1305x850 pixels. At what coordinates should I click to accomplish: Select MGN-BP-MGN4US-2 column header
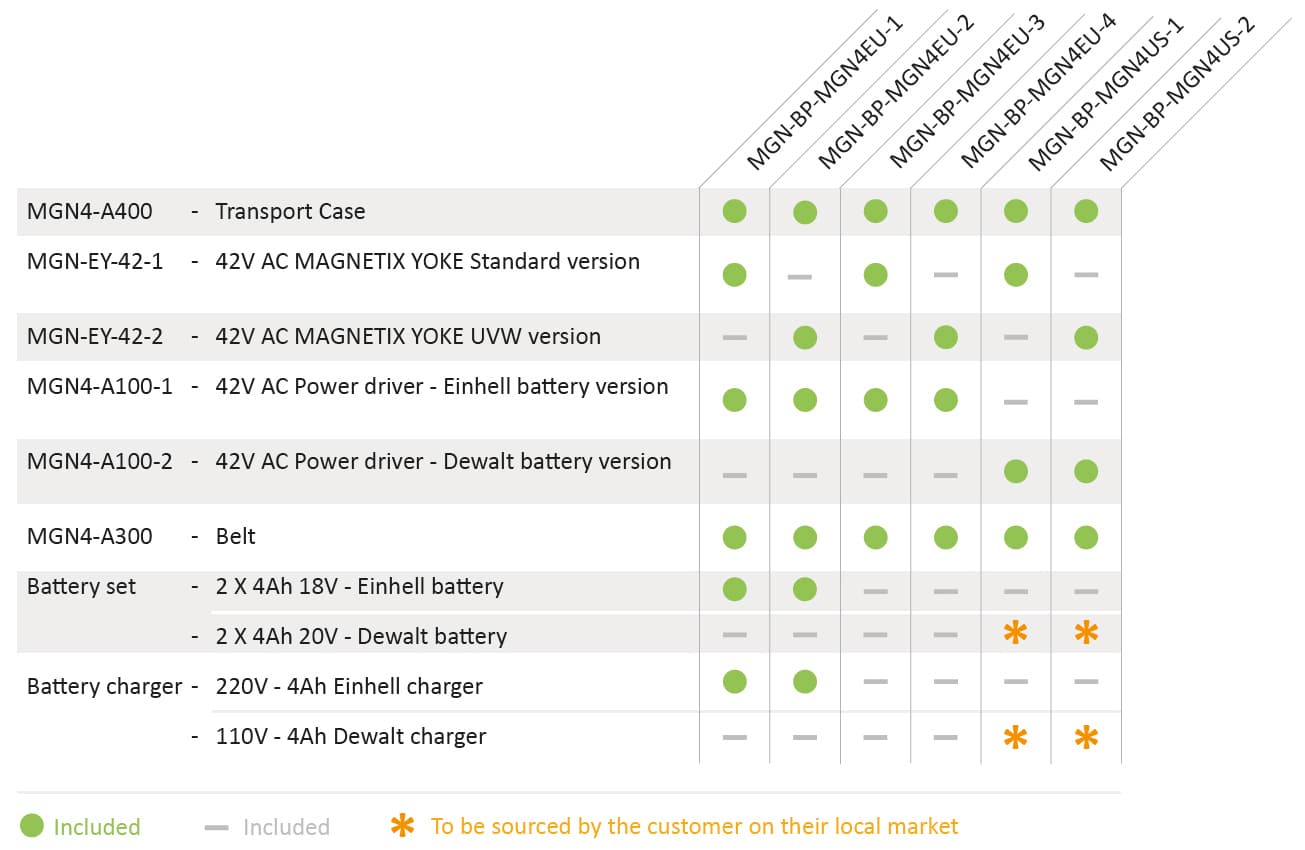point(1177,92)
